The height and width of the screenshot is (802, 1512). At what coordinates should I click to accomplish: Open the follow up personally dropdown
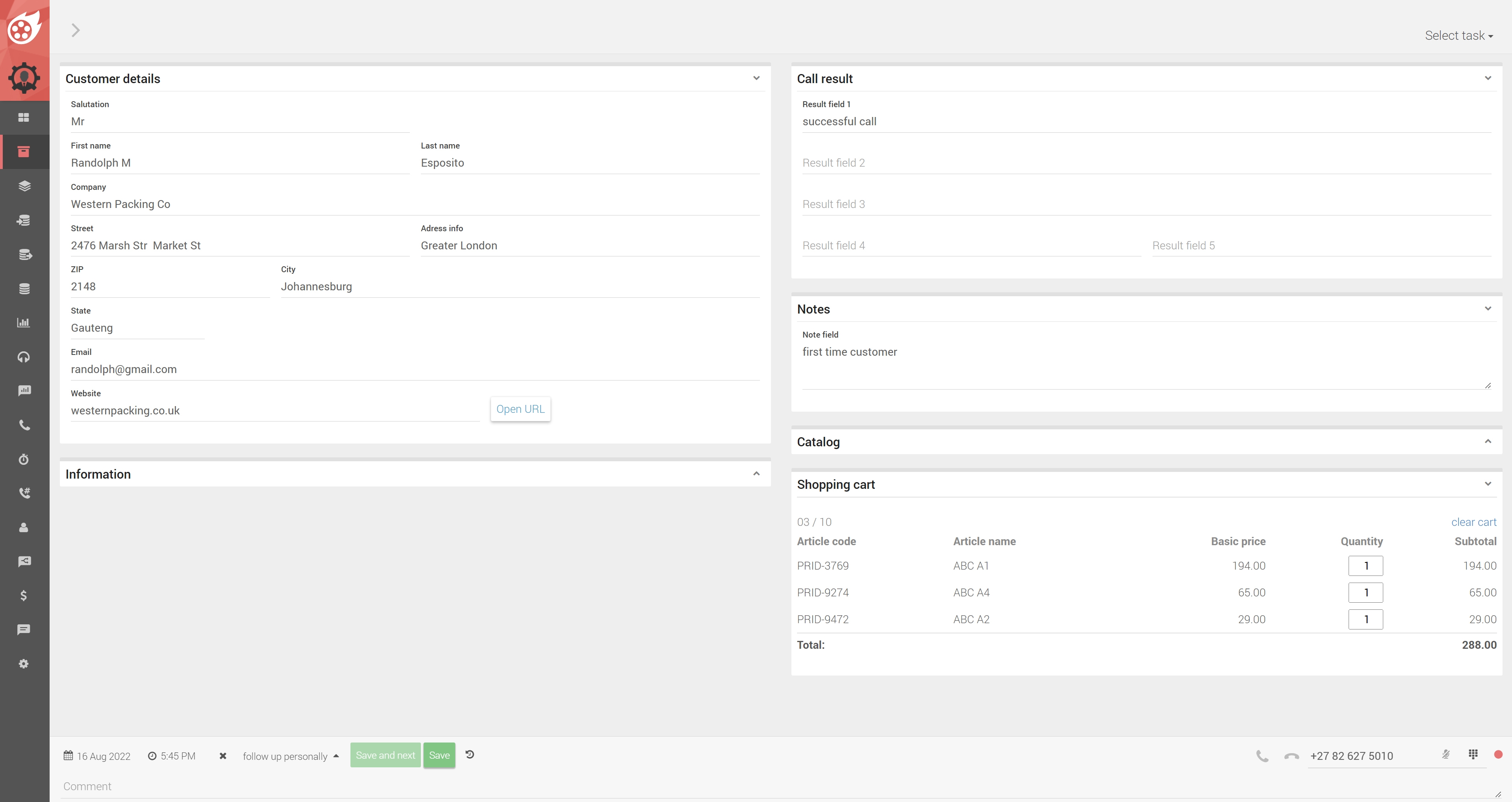[x=291, y=756]
